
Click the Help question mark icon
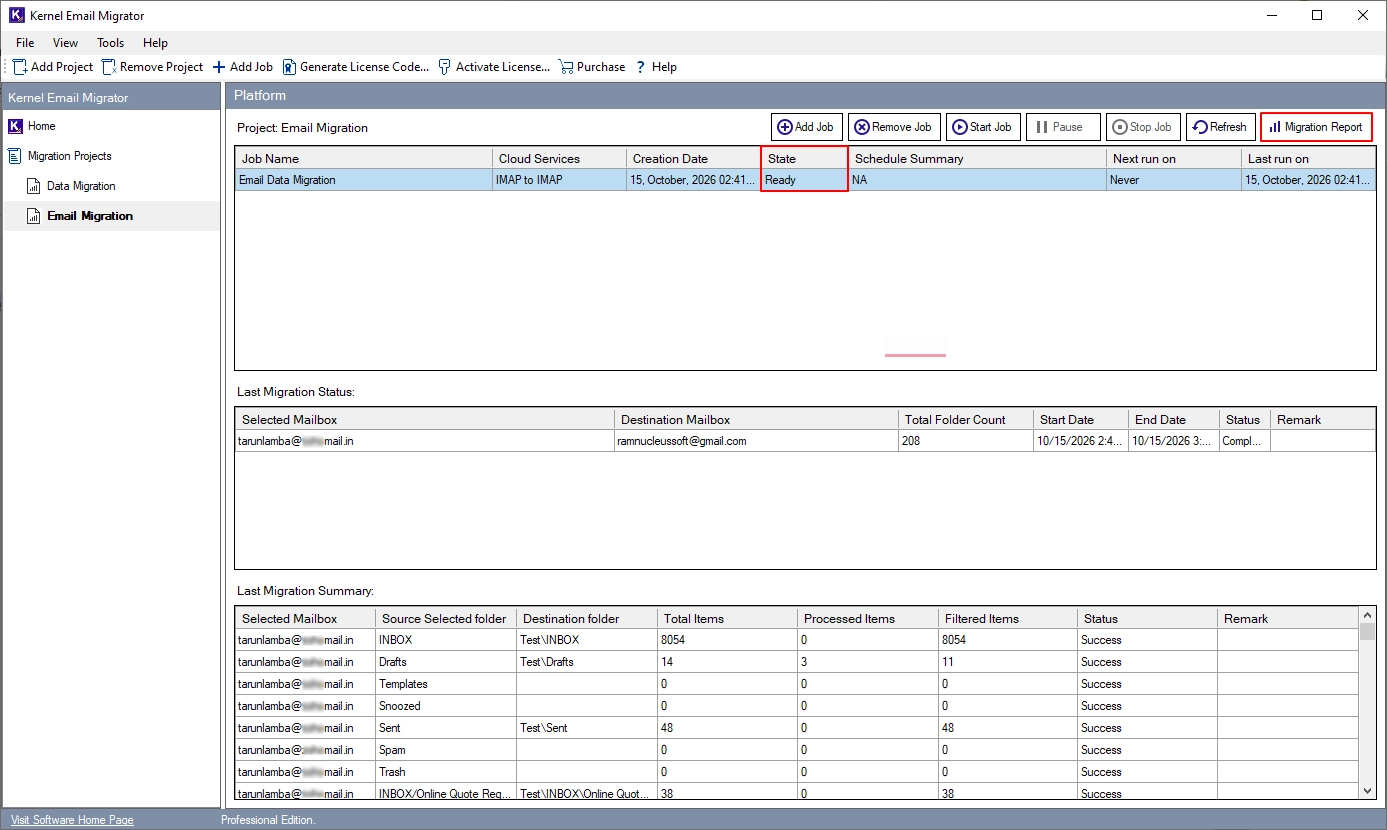pyautogui.click(x=640, y=67)
